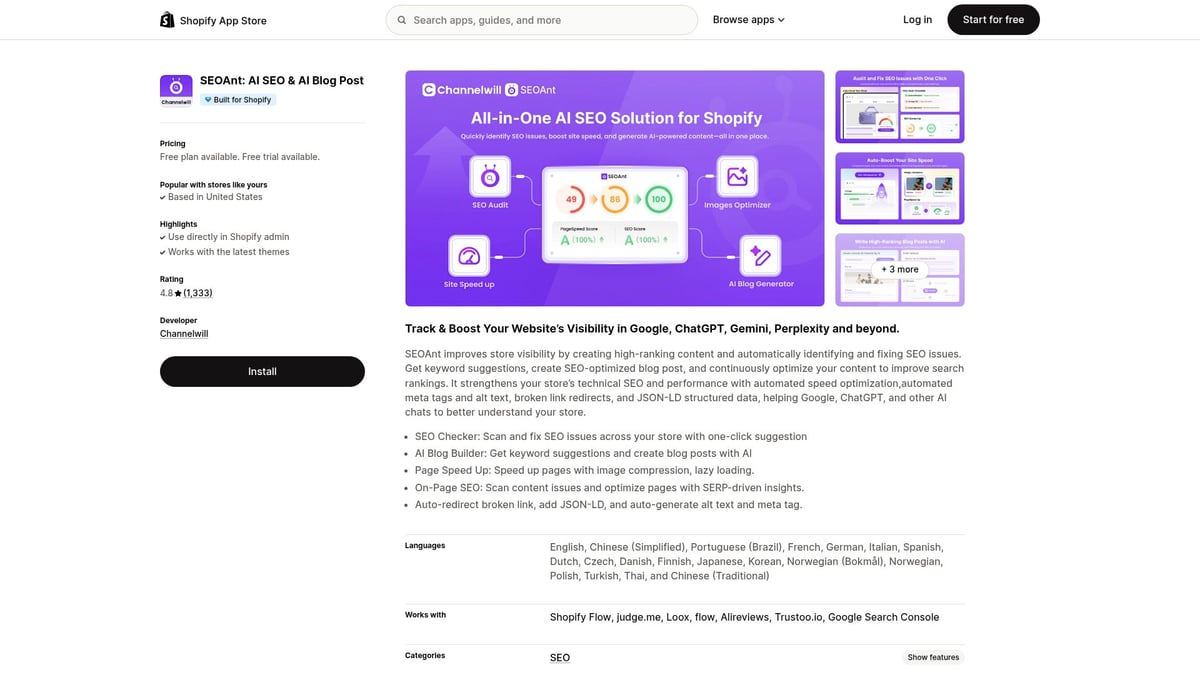The height and width of the screenshot is (675, 1200).
Task: Select Log in from the top navigation
Action: click(916, 19)
